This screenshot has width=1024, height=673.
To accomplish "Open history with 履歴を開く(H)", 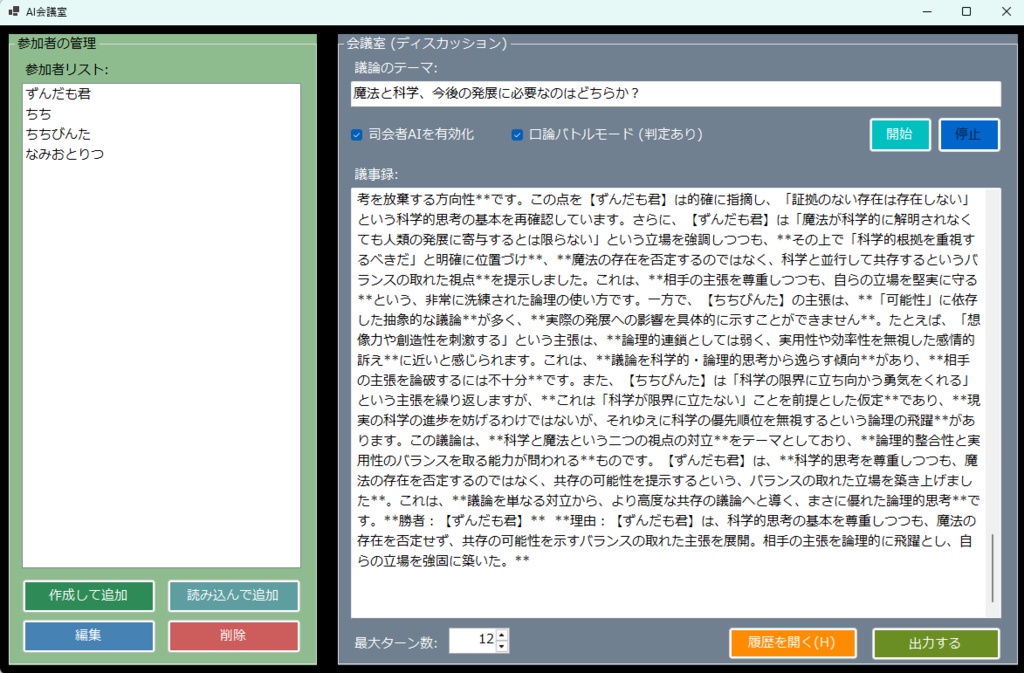I will tap(794, 643).
